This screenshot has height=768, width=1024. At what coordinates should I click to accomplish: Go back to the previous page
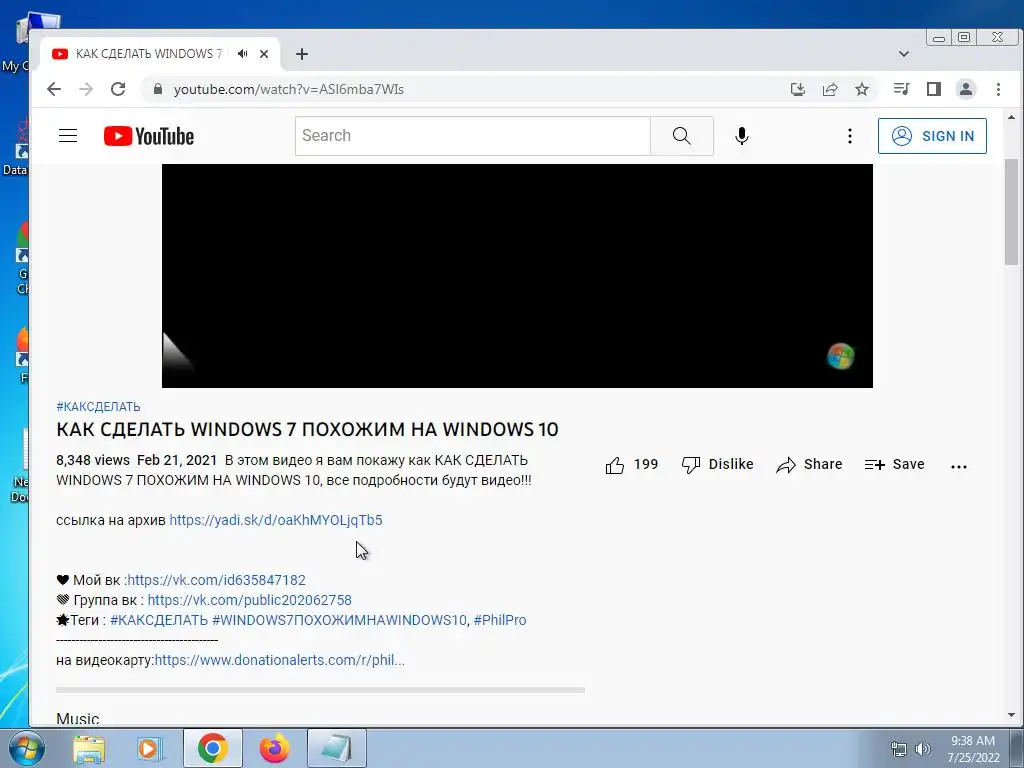(54, 89)
